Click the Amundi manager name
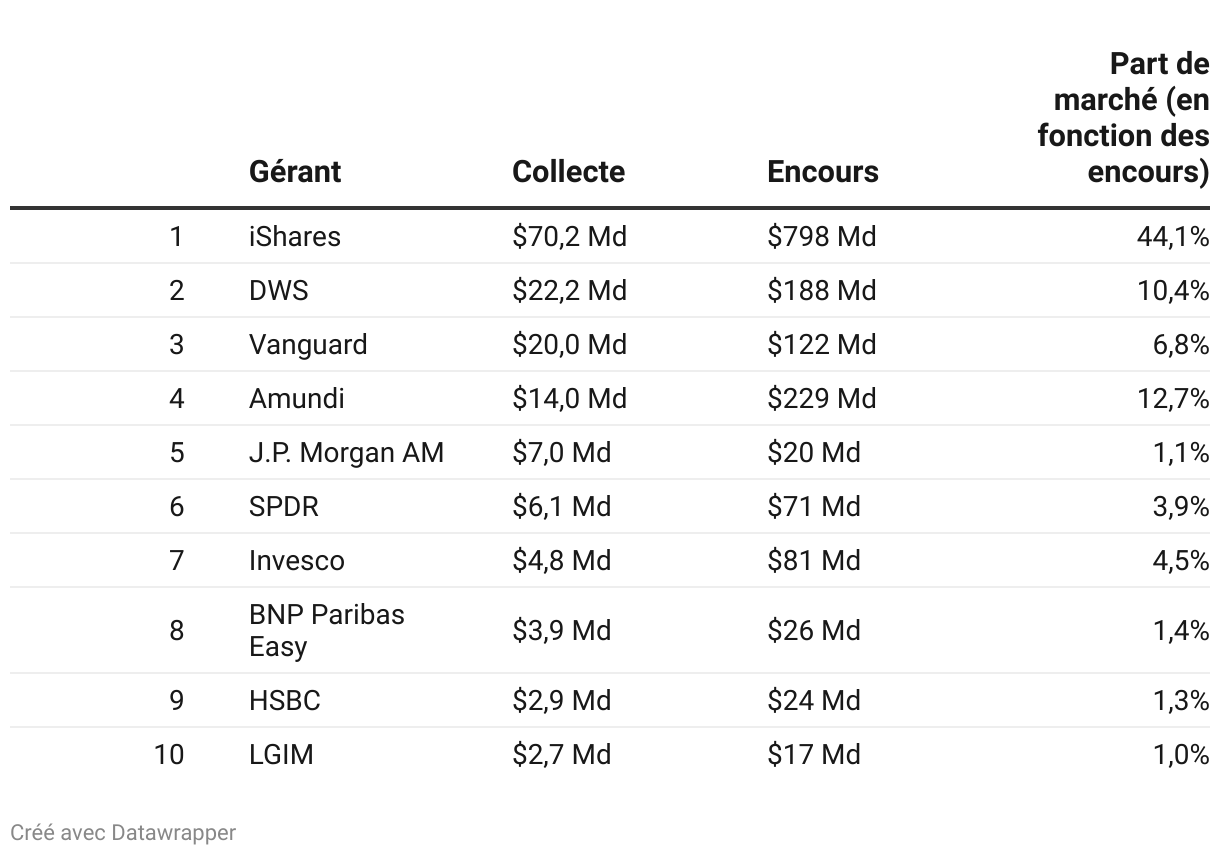The height and width of the screenshot is (856, 1220). point(297,399)
